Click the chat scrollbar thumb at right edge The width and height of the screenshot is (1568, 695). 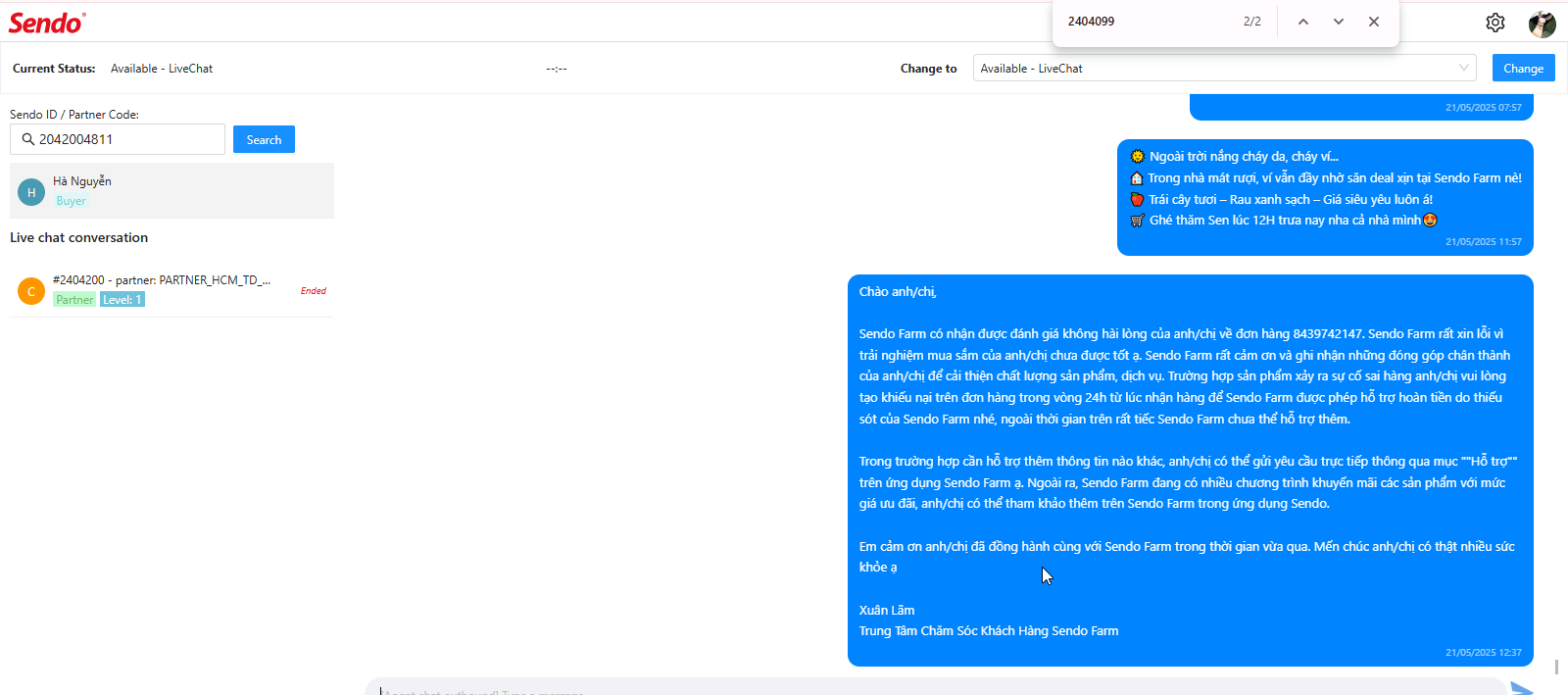pos(1556,667)
